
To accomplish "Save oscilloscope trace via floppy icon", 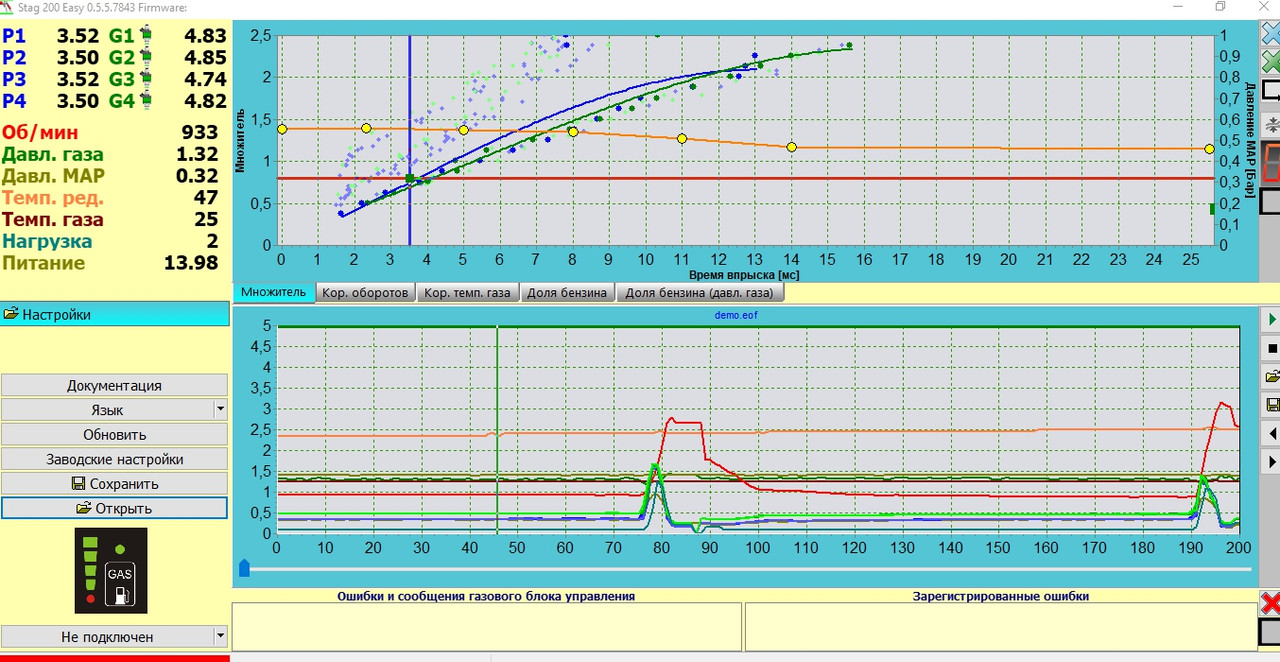I will [1272, 405].
